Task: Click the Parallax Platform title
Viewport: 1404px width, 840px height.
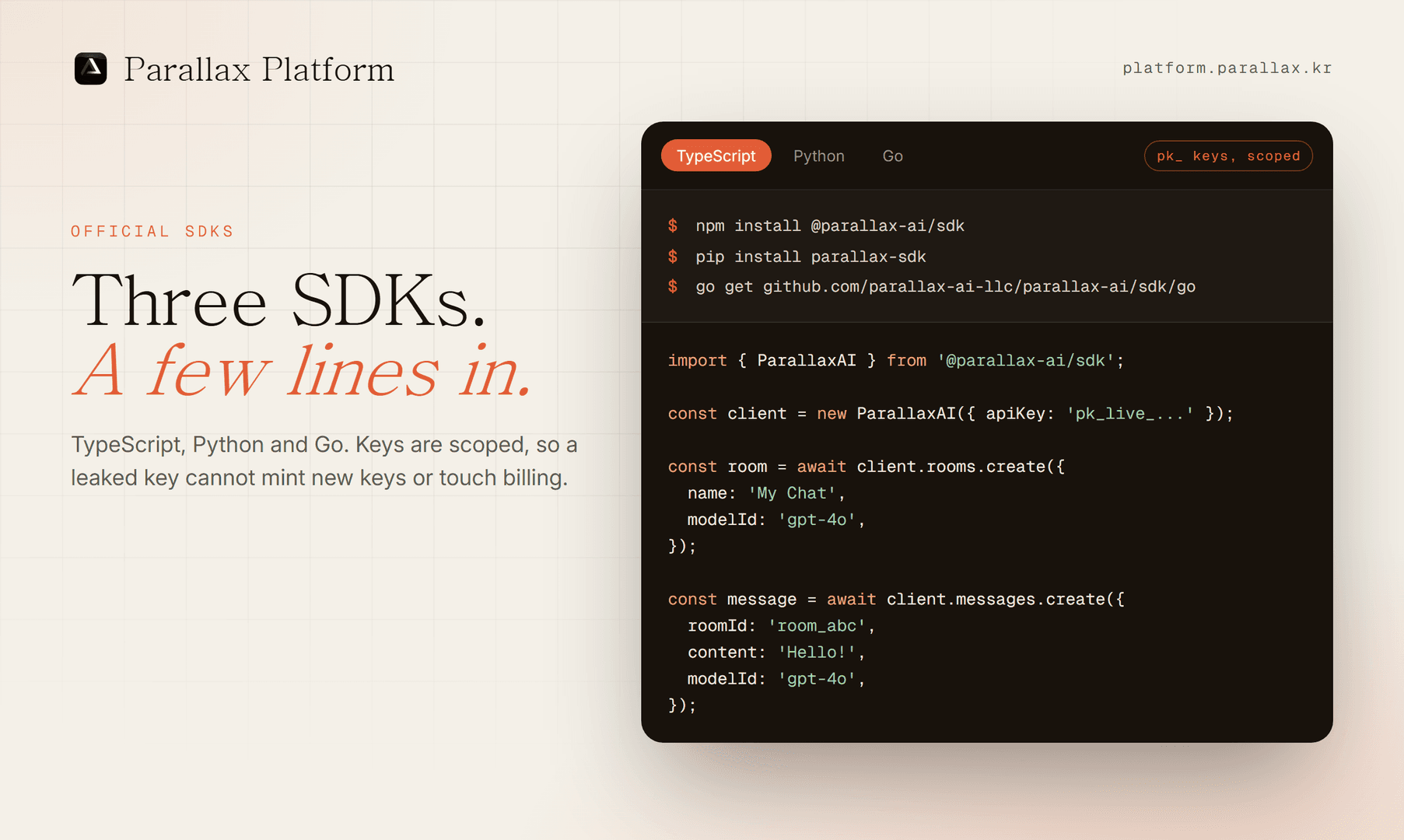Action: [258, 69]
